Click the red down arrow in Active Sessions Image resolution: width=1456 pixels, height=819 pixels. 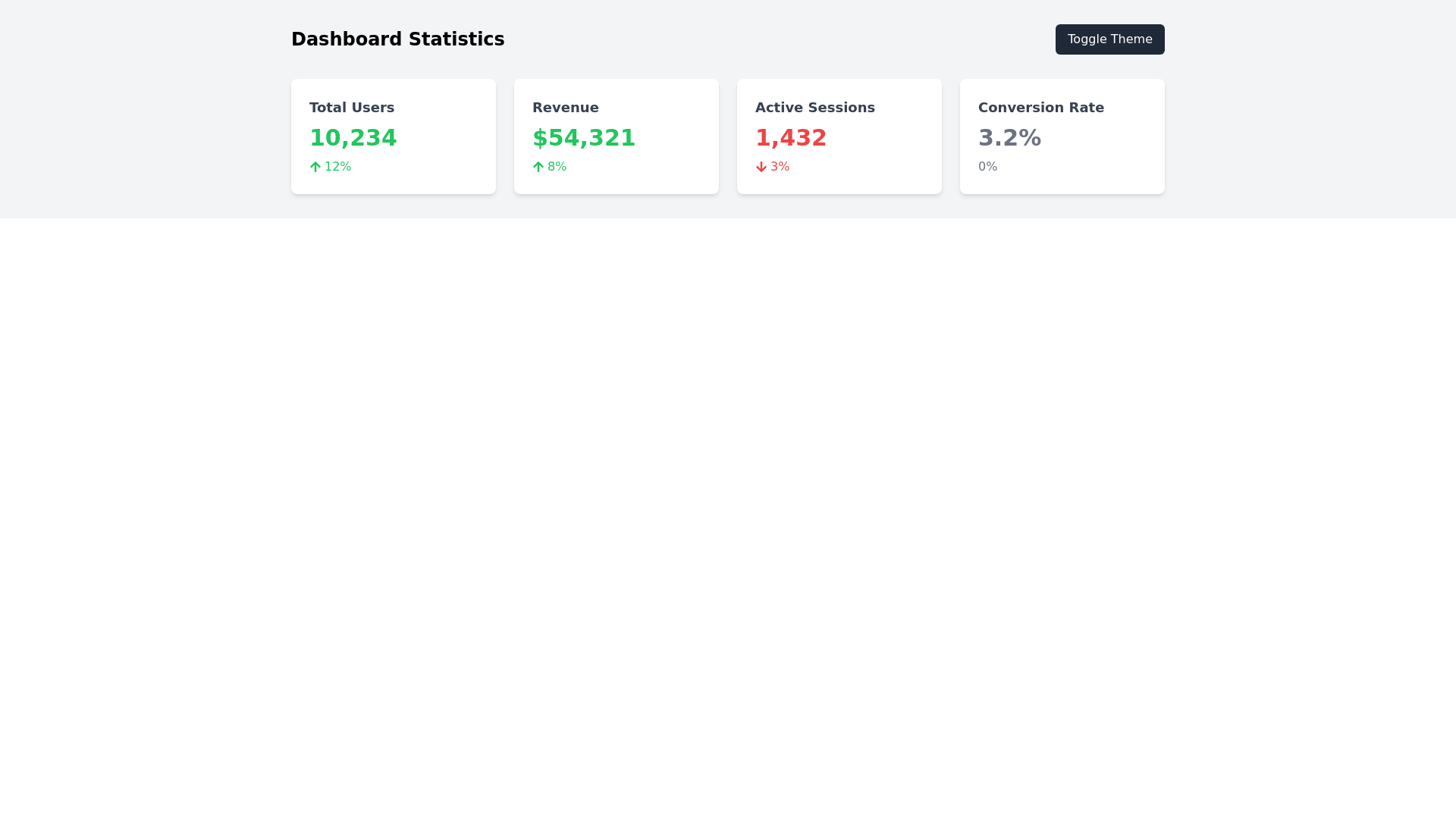point(761,167)
